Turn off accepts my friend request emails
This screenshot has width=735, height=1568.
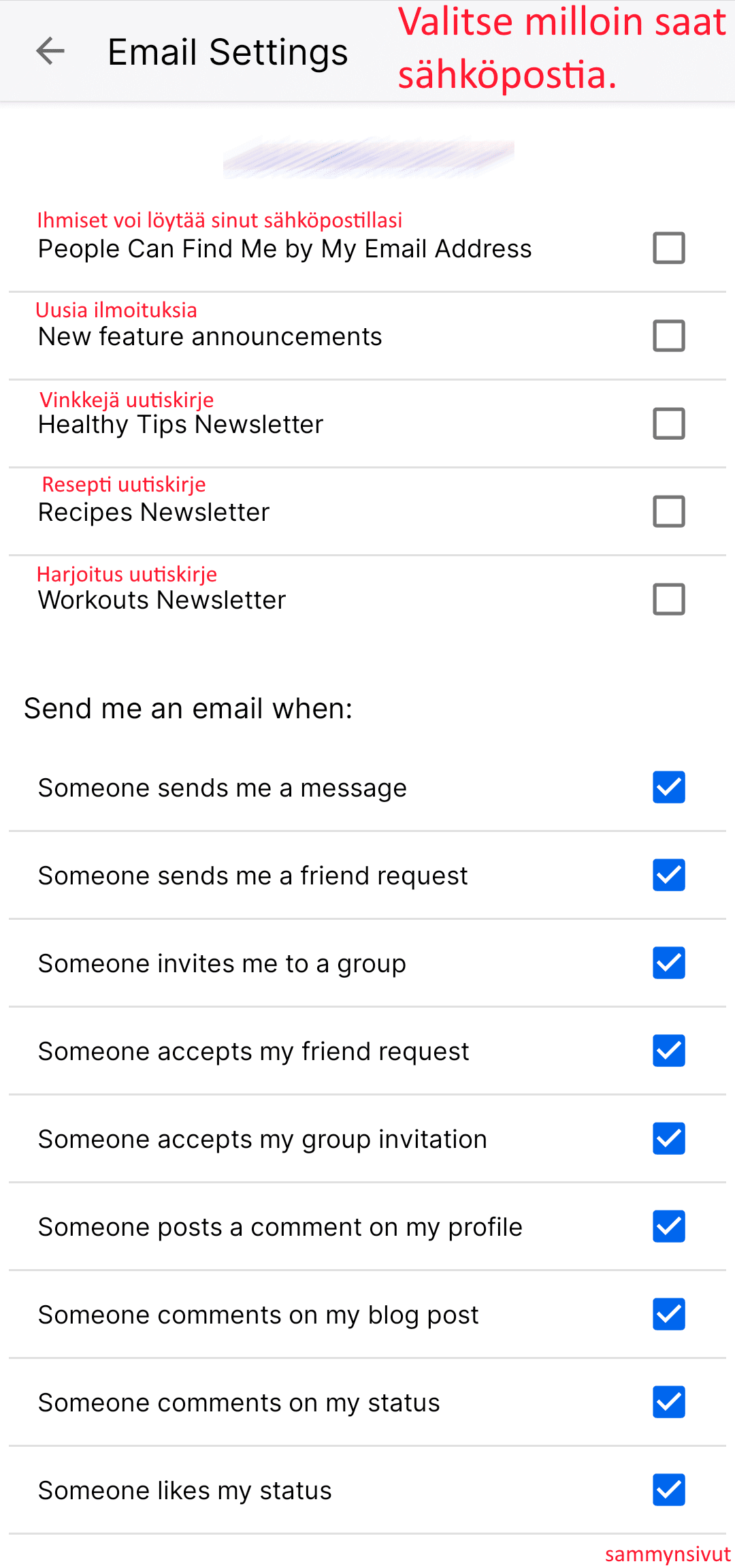click(x=668, y=1051)
